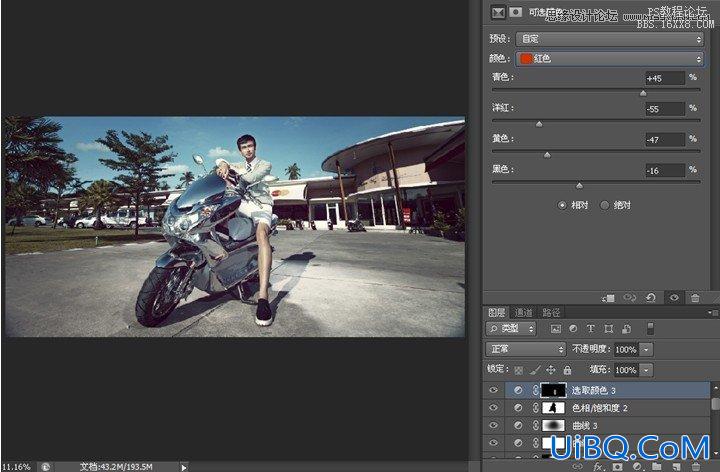
Task: Click the mask icon in Properties panel header
Action: pos(516,12)
